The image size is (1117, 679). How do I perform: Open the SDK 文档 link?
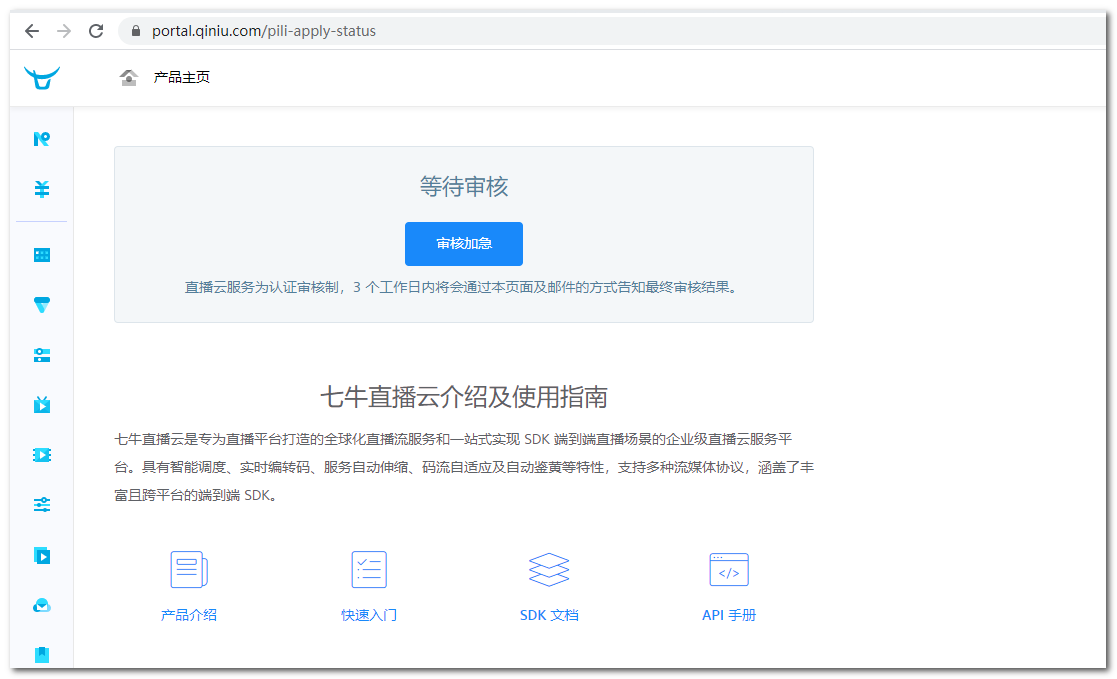pos(549,615)
